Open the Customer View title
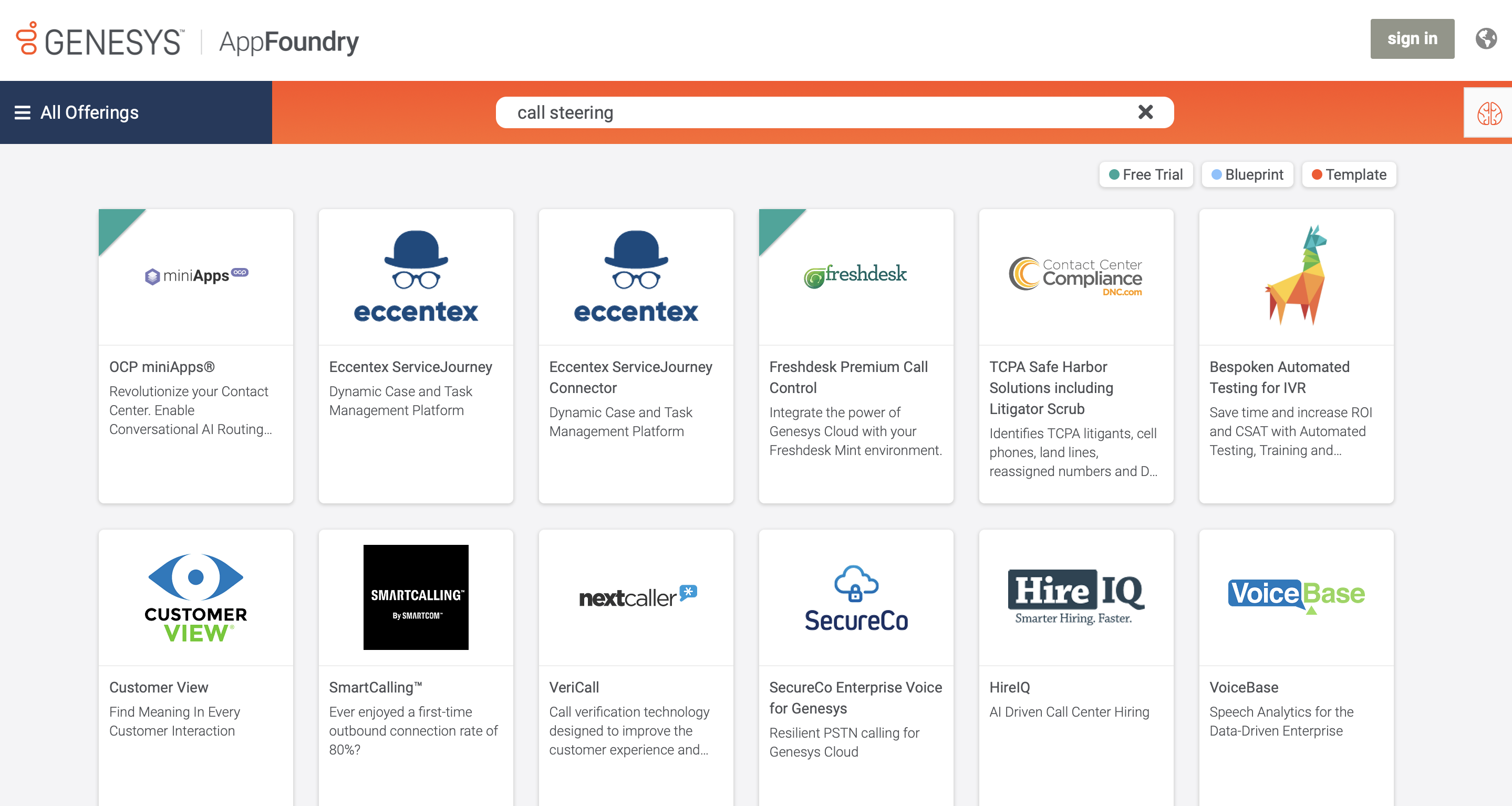Screen dimensions: 1512x806 (159, 687)
